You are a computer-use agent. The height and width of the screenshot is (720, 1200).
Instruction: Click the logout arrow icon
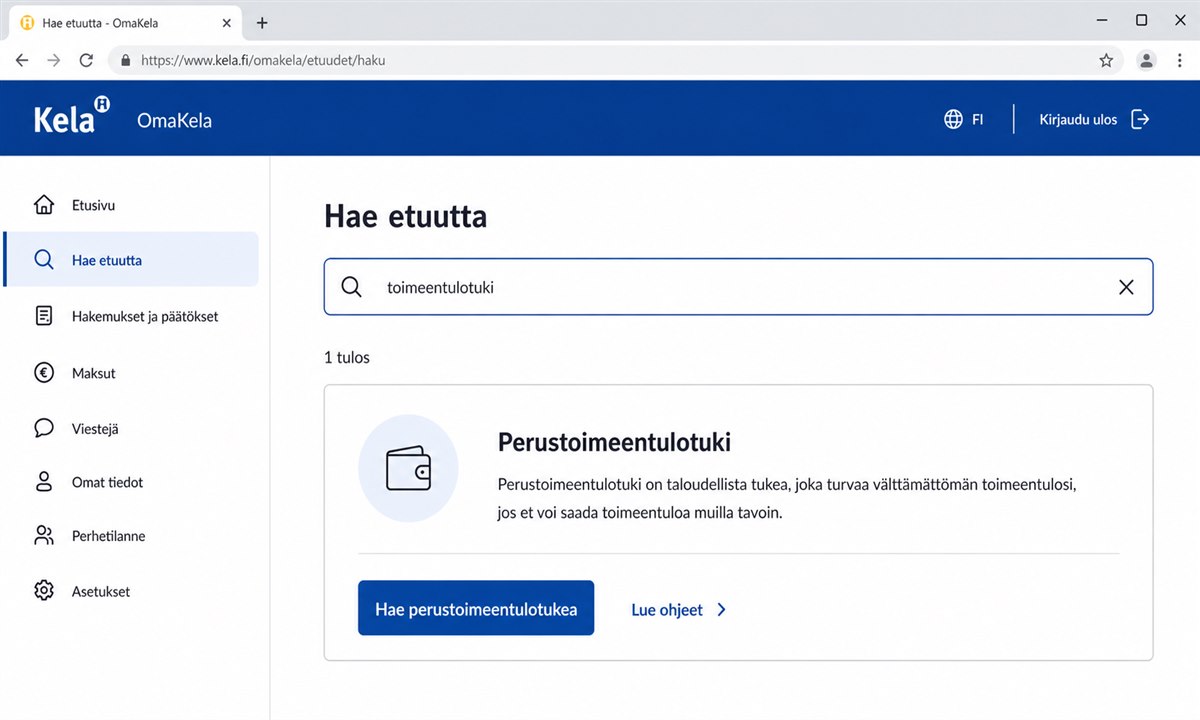tap(1140, 119)
